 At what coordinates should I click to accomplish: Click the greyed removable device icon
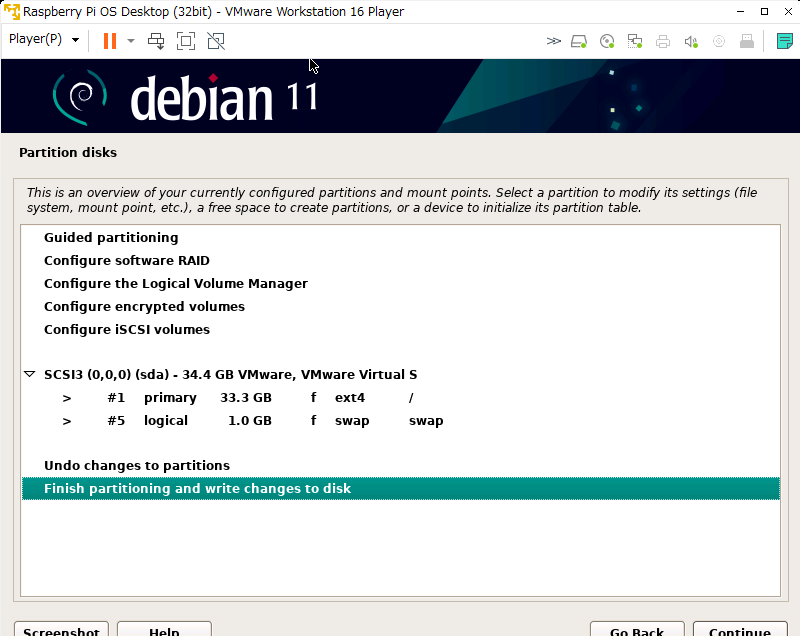coord(747,41)
